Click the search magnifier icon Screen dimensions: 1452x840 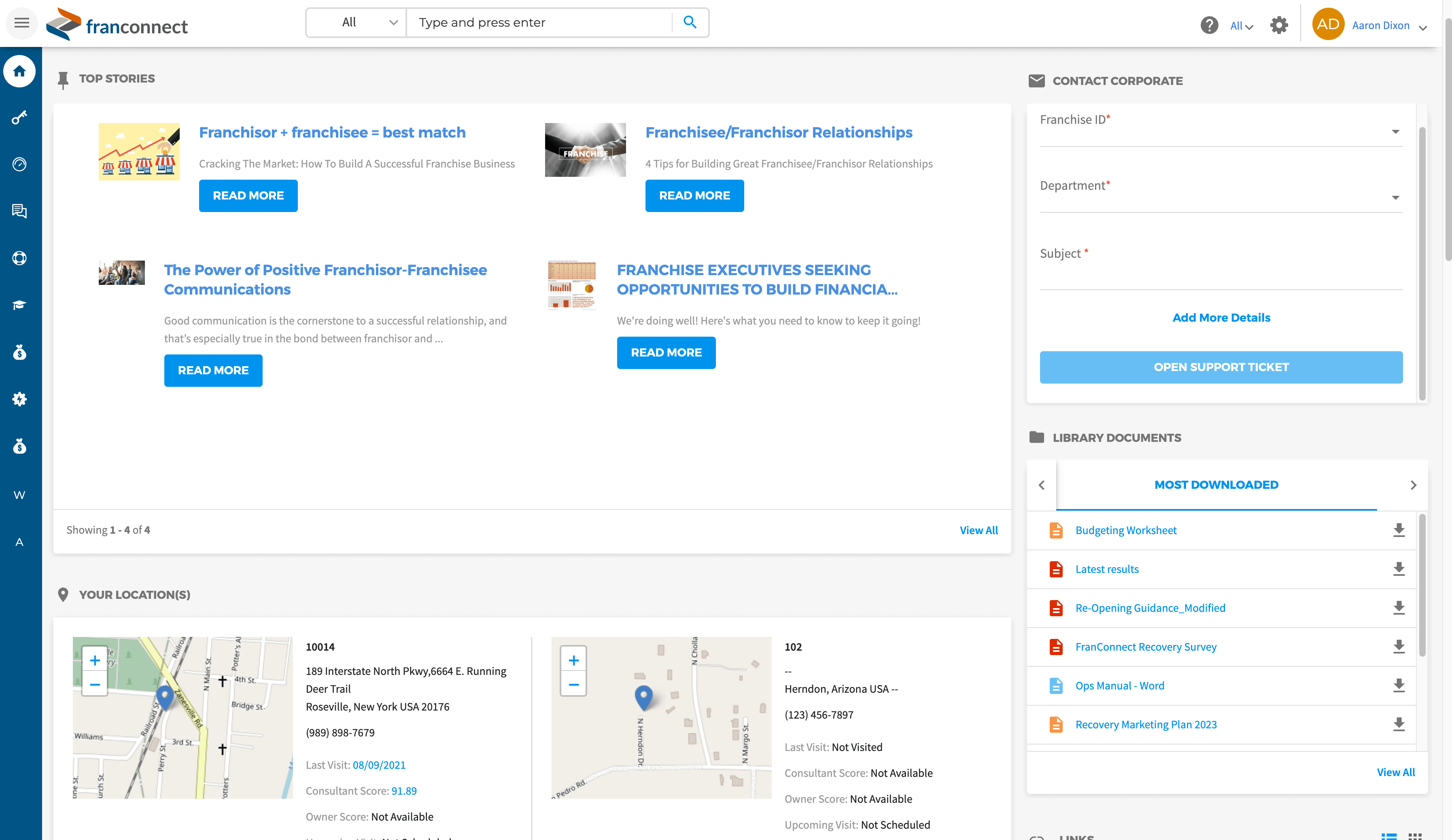(x=690, y=23)
